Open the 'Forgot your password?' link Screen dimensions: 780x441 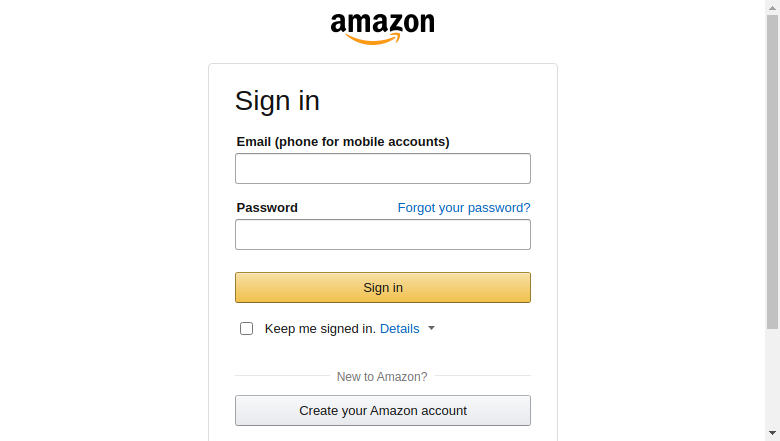(x=464, y=208)
